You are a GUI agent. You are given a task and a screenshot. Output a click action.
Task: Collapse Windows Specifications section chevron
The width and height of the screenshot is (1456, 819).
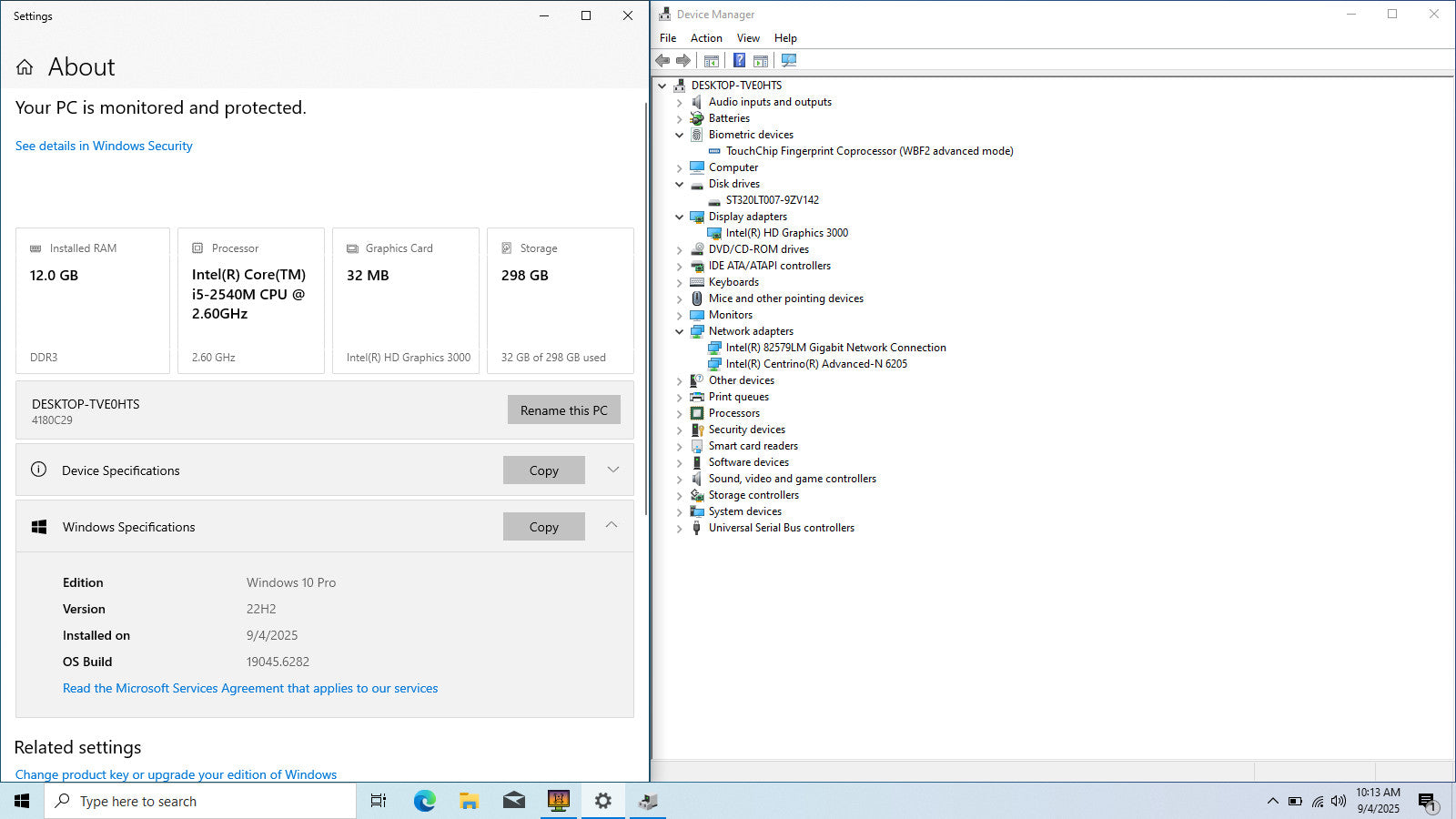pyautogui.click(x=612, y=525)
